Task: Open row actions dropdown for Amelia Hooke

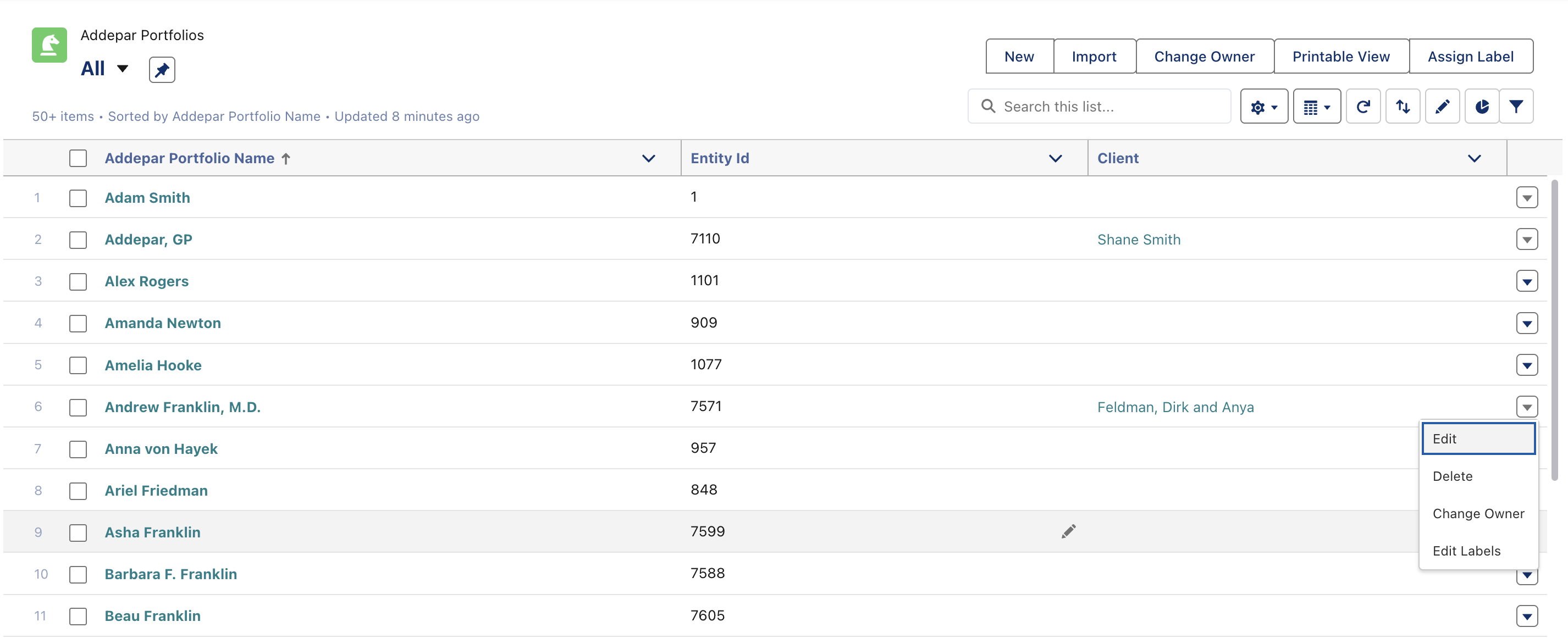Action: tap(1527, 365)
